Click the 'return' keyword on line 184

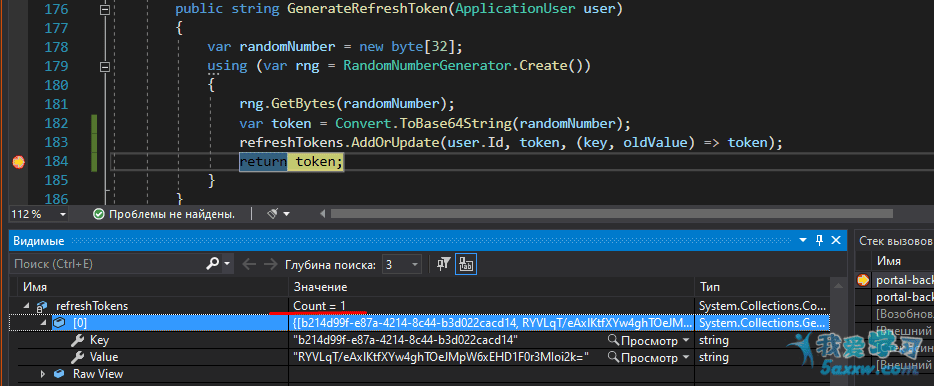pos(263,161)
